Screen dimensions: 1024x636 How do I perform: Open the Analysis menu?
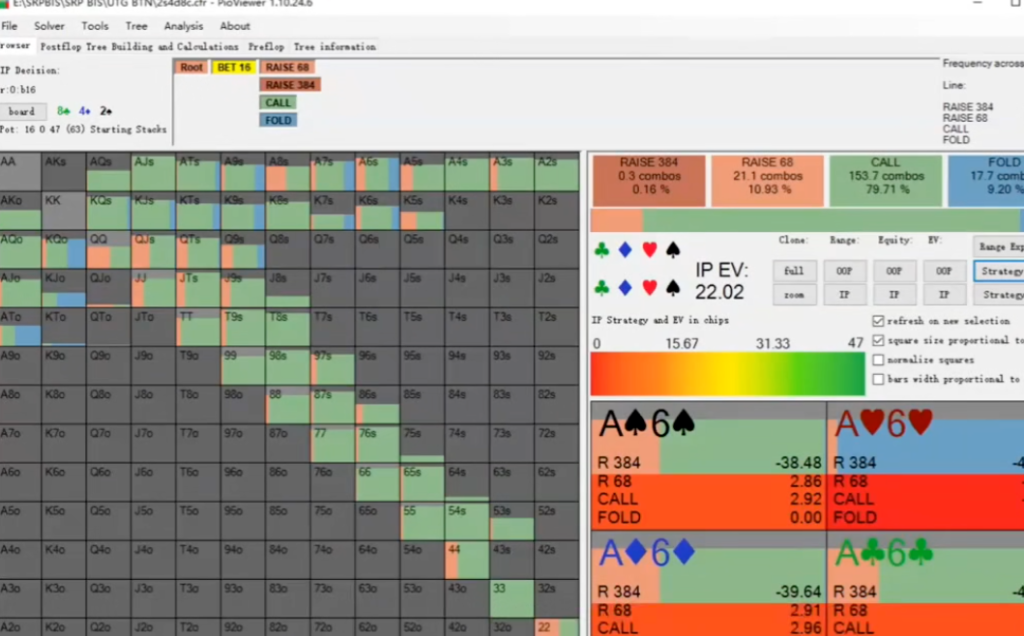tap(183, 26)
